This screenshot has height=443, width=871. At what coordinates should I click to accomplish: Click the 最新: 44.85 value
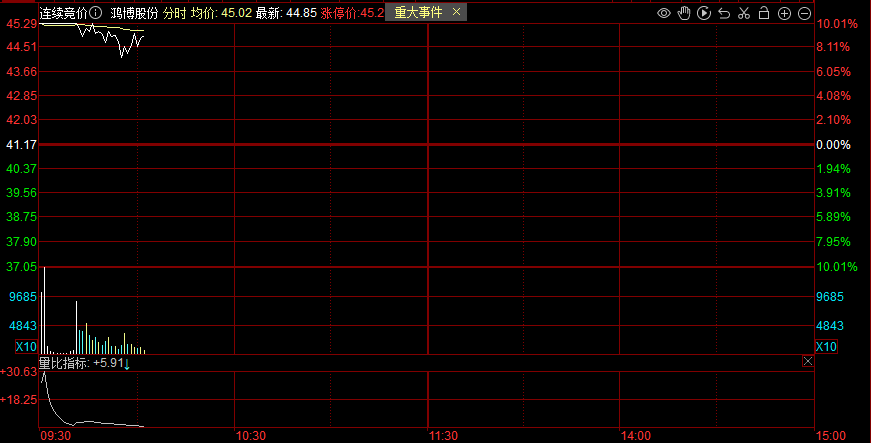coord(286,13)
